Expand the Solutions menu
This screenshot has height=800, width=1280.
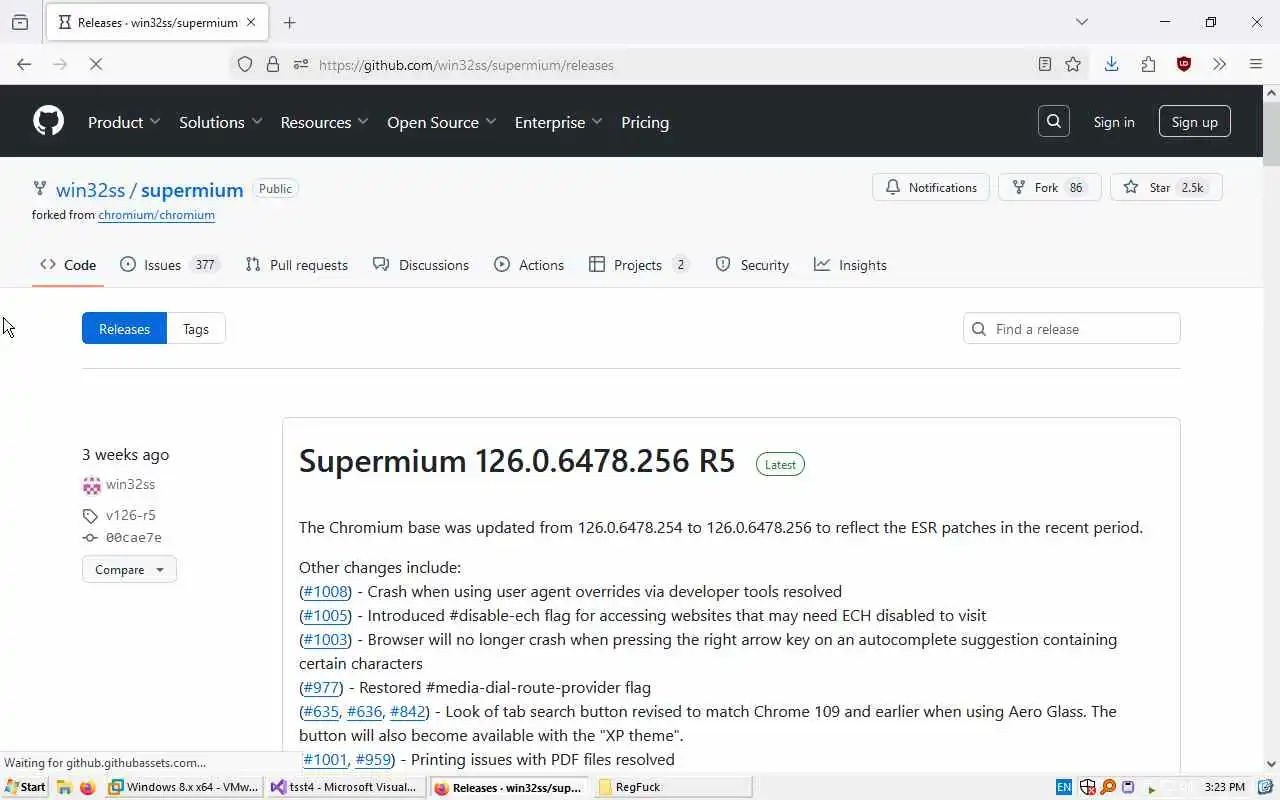[221, 122]
